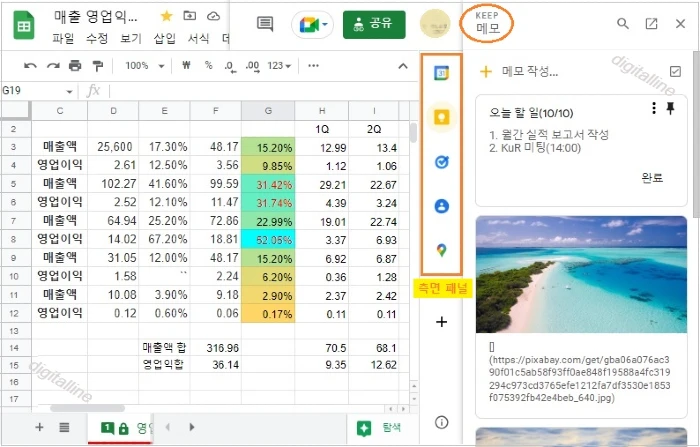Select row 8 header

coord(13,240)
